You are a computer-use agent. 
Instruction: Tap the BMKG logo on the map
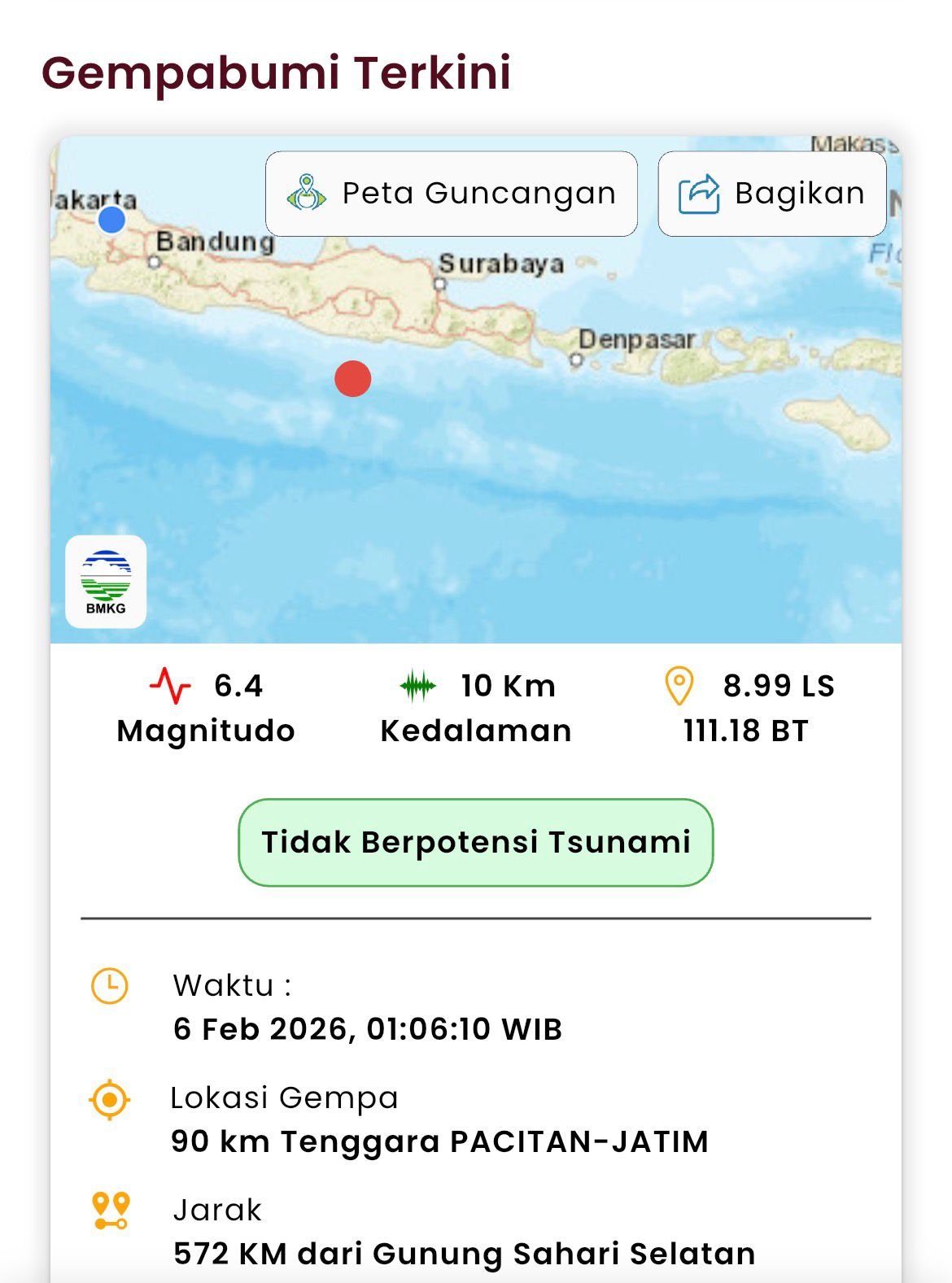click(x=106, y=582)
